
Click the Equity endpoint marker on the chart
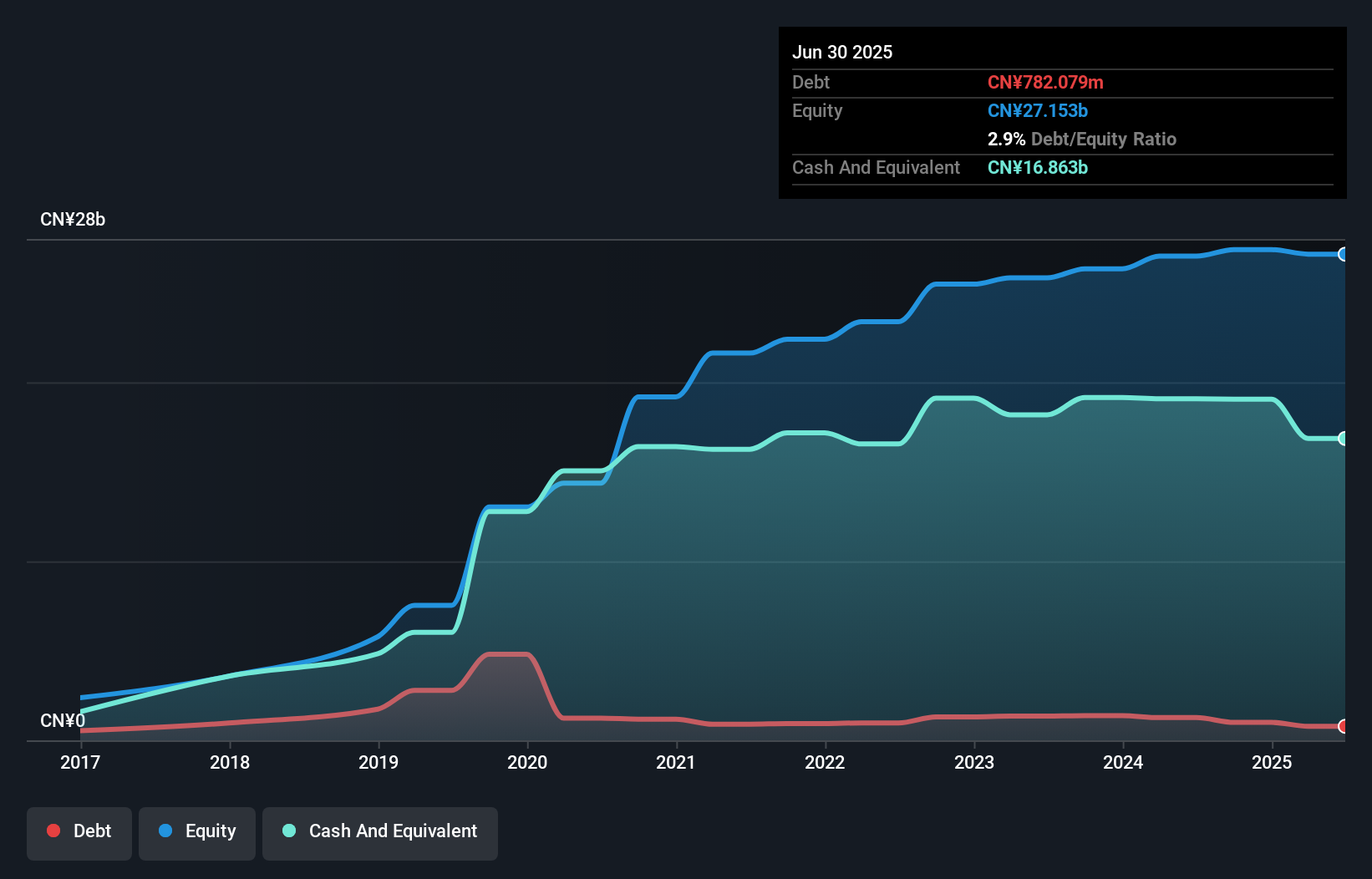click(x=1344, y=256)
